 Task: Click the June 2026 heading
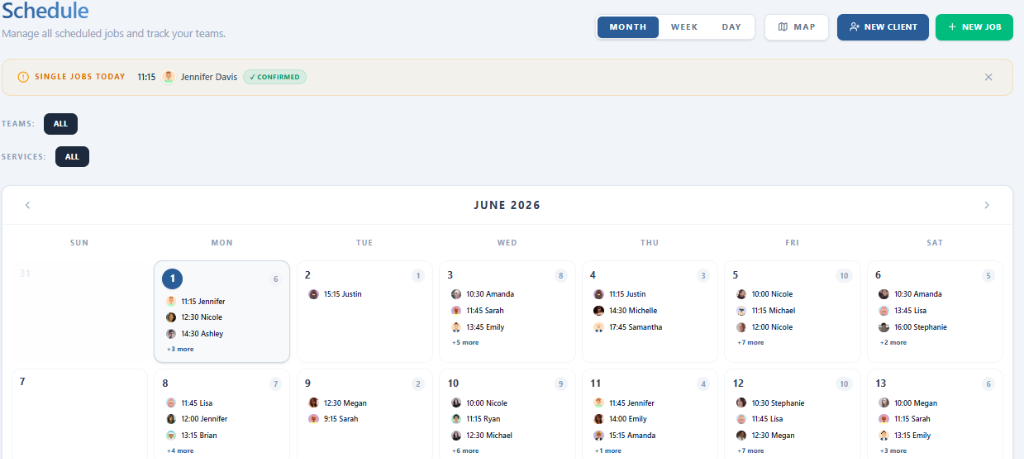pyautogui.click(x=507, y=205)
